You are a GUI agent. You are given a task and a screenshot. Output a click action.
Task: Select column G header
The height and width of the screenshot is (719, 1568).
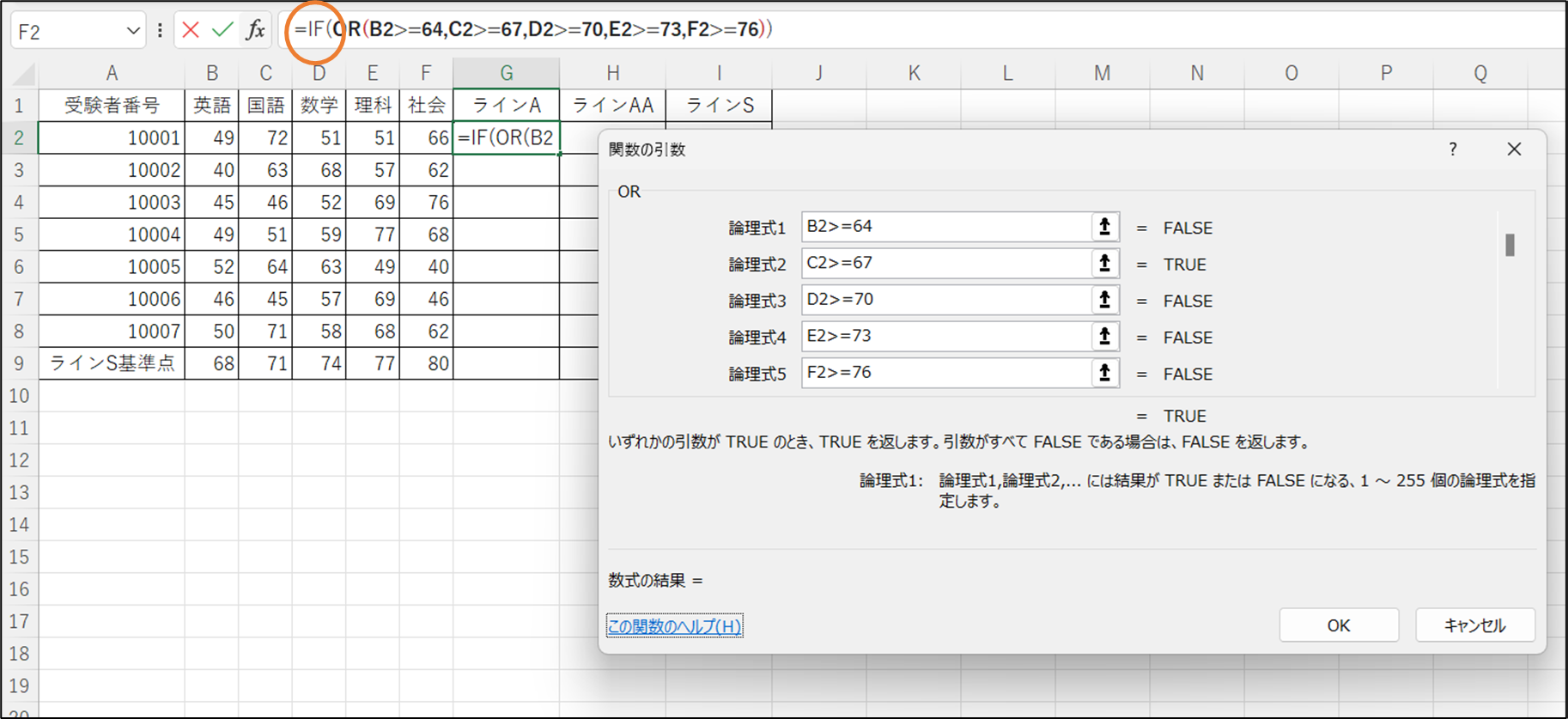point(506,74)
